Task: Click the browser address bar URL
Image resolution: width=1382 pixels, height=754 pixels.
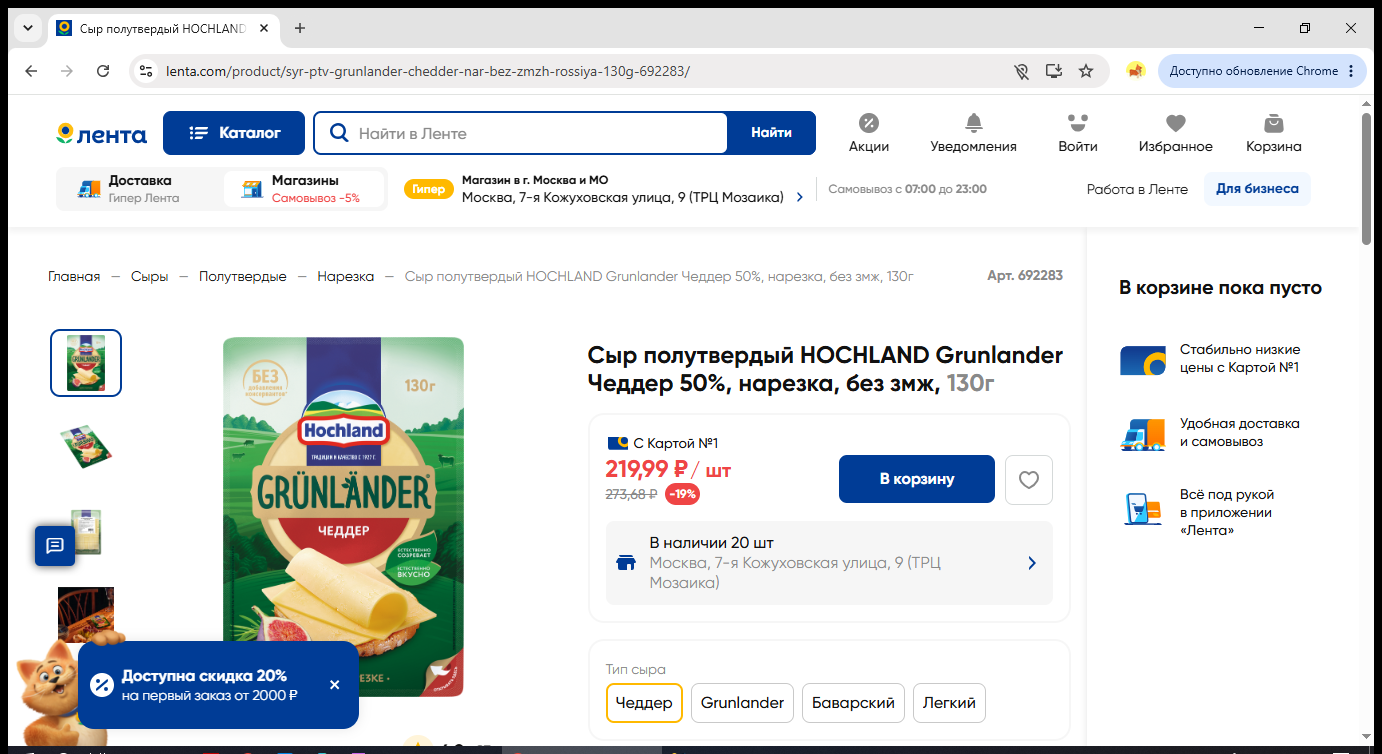Action: click(x=428, y=71)
